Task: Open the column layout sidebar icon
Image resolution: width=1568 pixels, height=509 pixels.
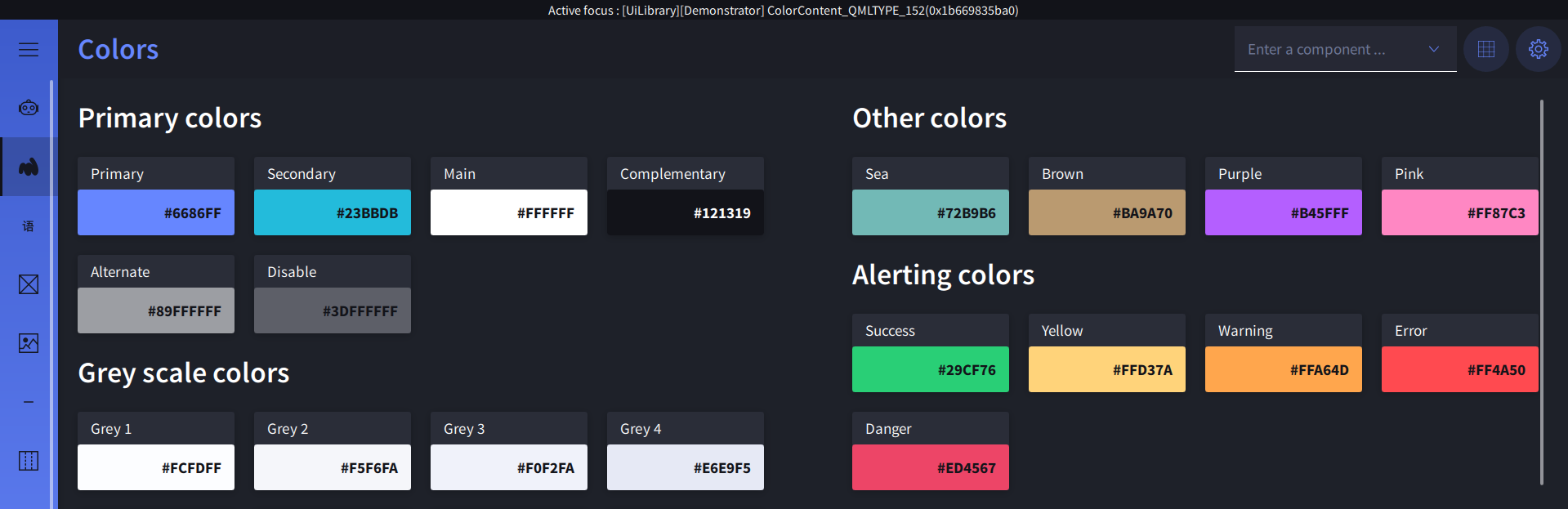Action: (x=29, y=461)
